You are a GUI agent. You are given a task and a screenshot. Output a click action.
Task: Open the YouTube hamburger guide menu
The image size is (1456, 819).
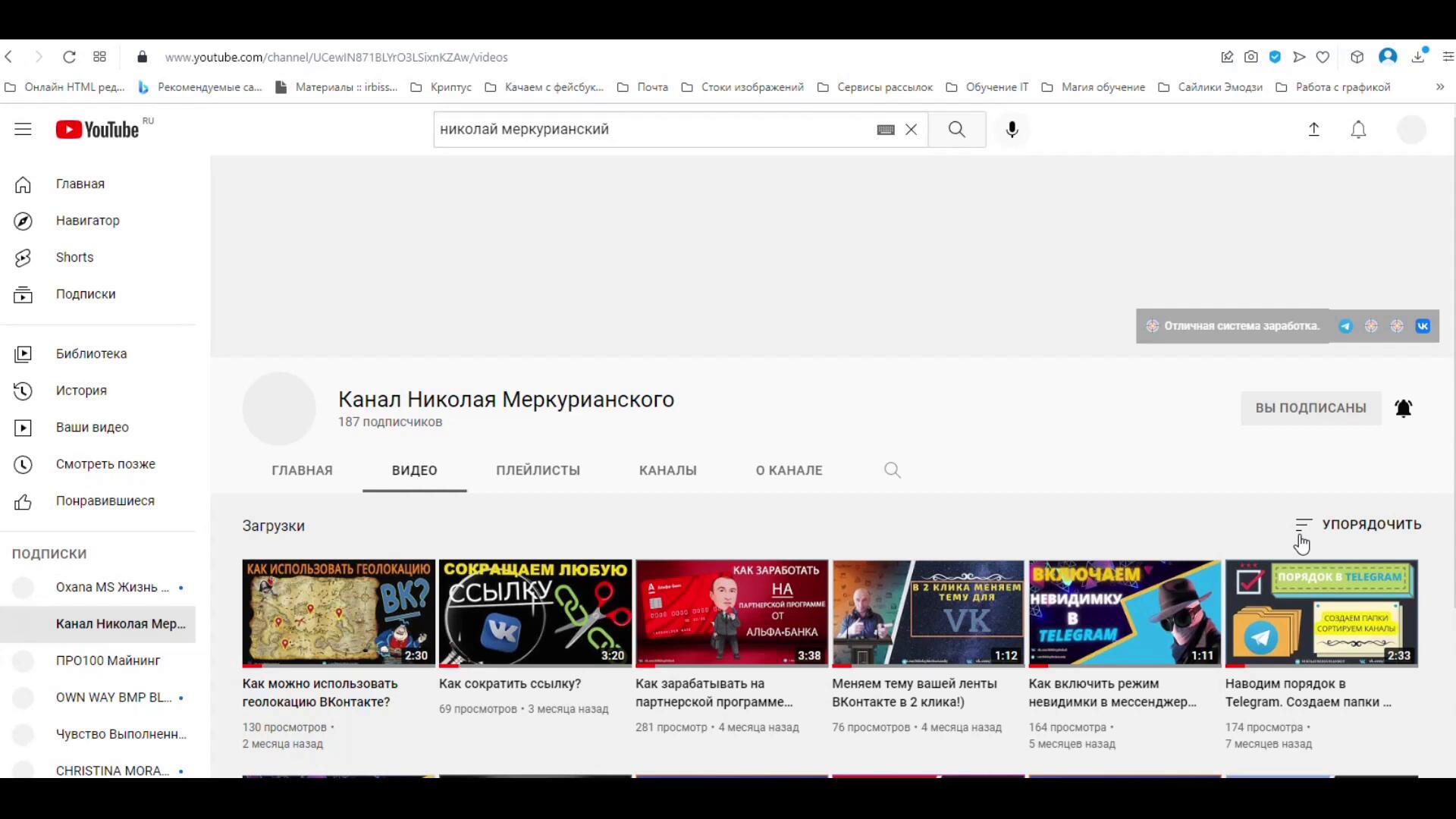(x=23, y=130)
